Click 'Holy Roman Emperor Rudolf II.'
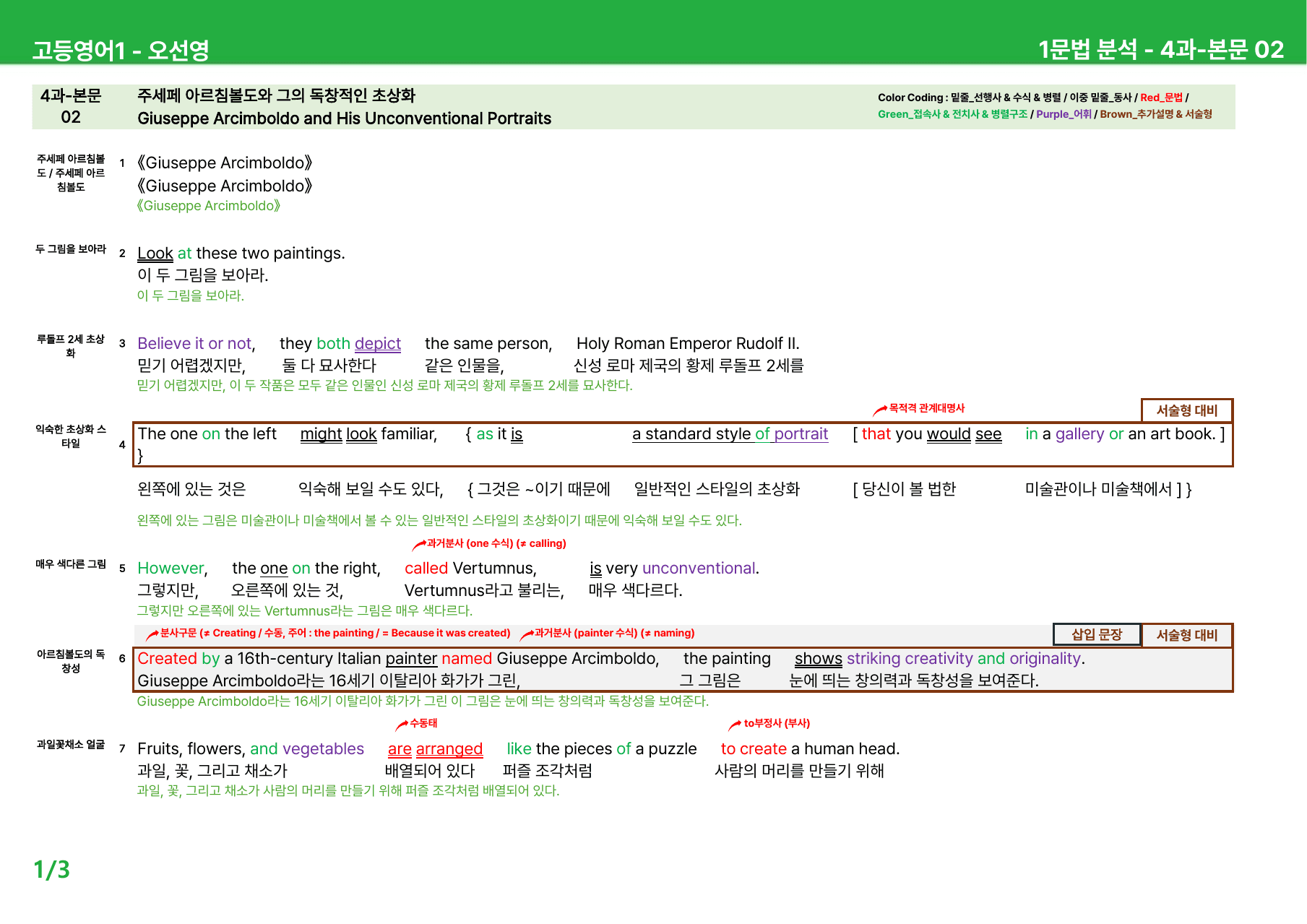The height and width of the screenshot is (924, 1307). click(x=688, y=344)
